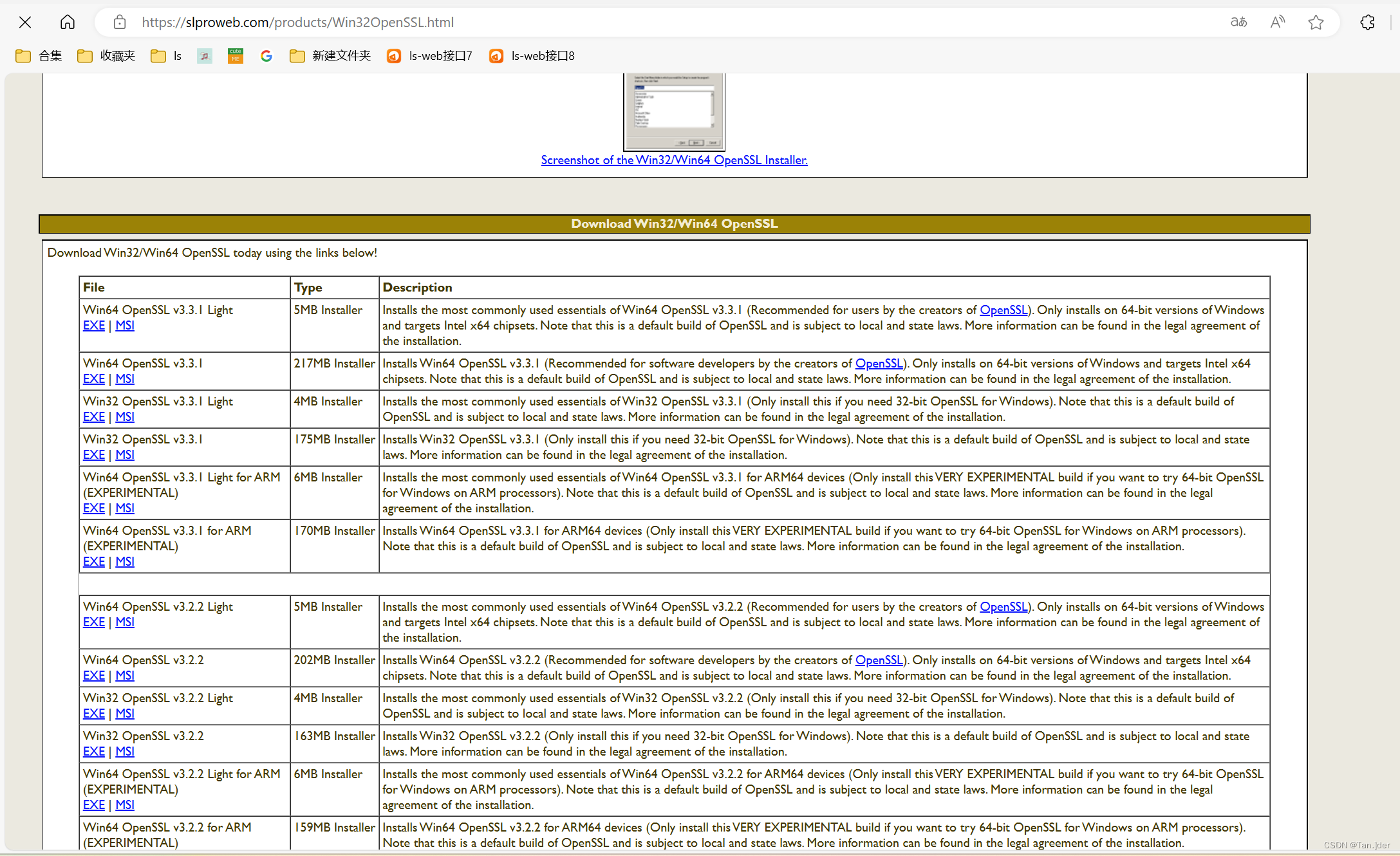This screenshot has height=856, width=1400.
Task: Activate the read aloud icon
Action: click(1277, 23)
